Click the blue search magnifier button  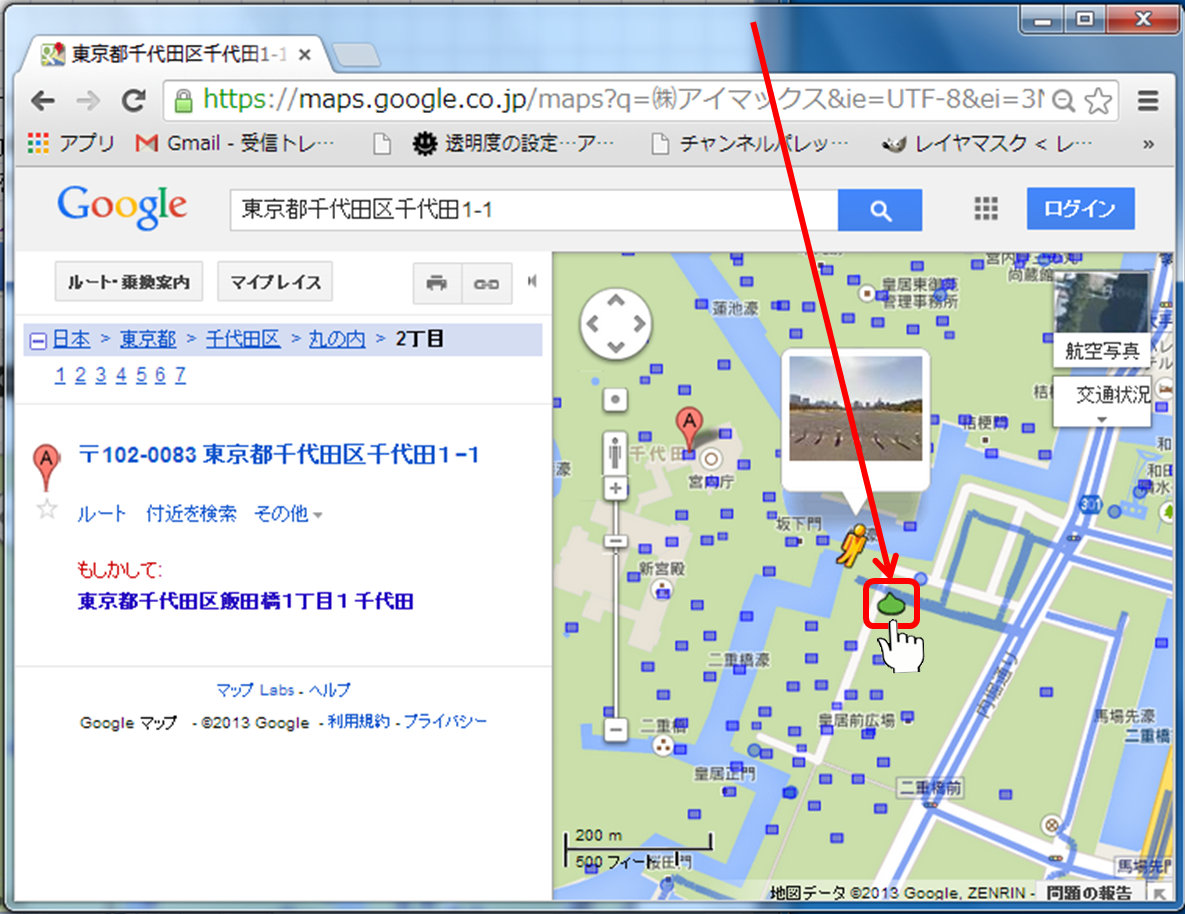coord(879,210)
